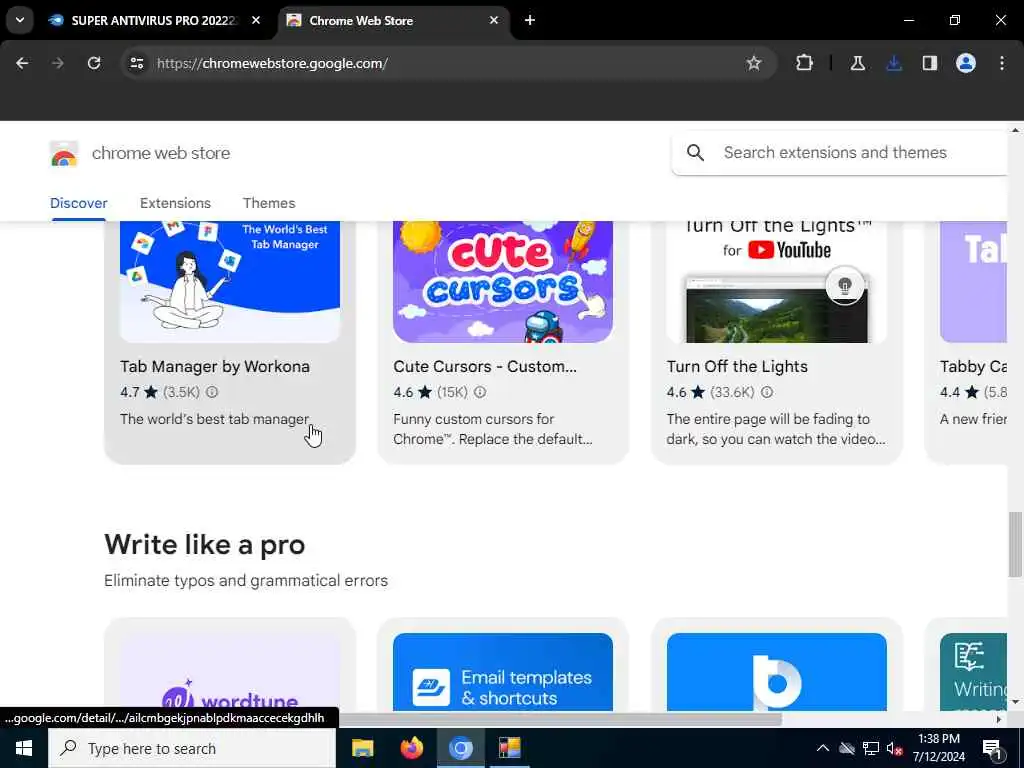This screenshot has height=768, width=1024.
Task: Click the horizontal scrollbar at page bottom
Action: click(x=560, y=719)
